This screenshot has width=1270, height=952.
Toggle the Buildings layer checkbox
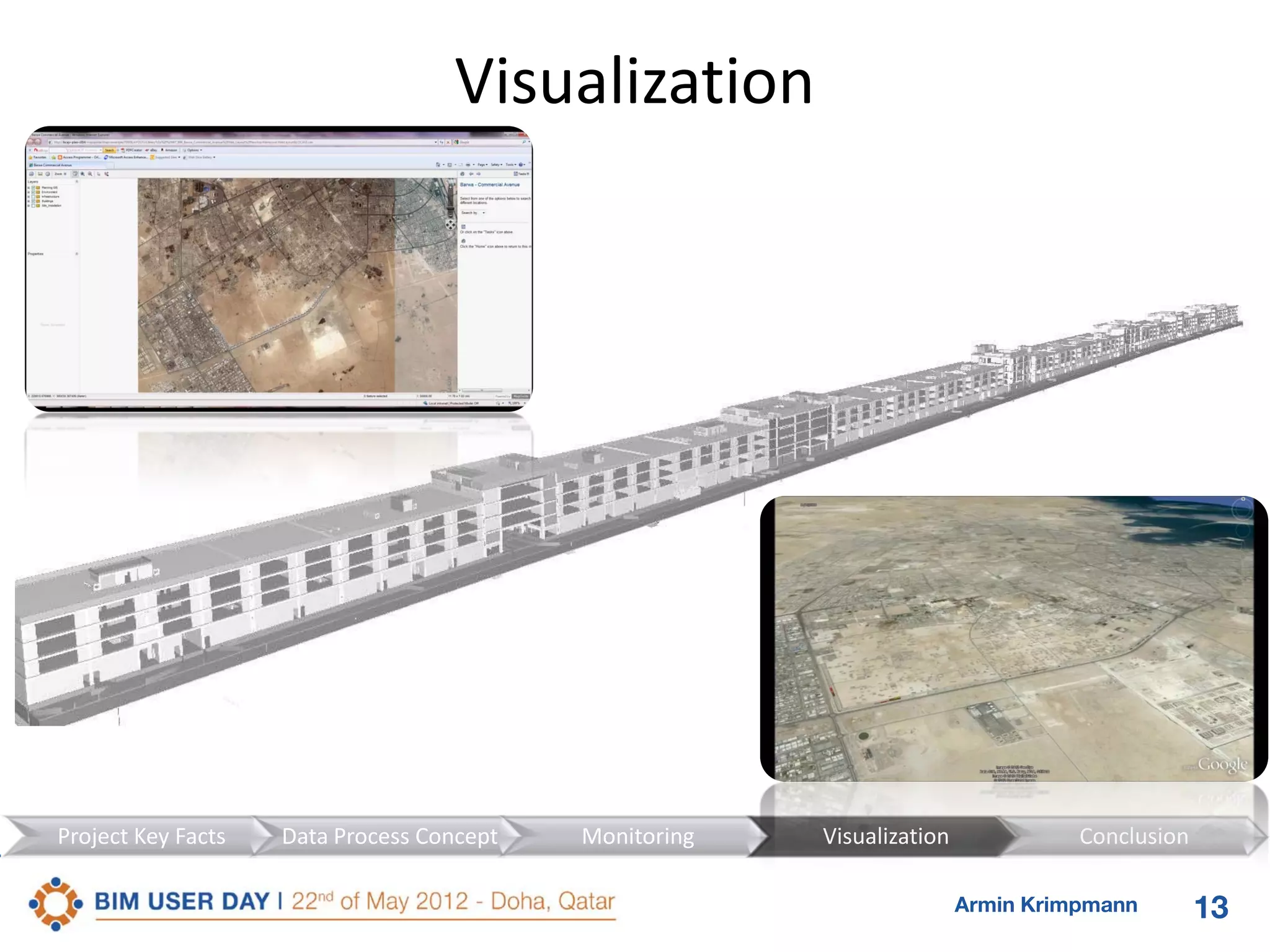click(33, 201)
